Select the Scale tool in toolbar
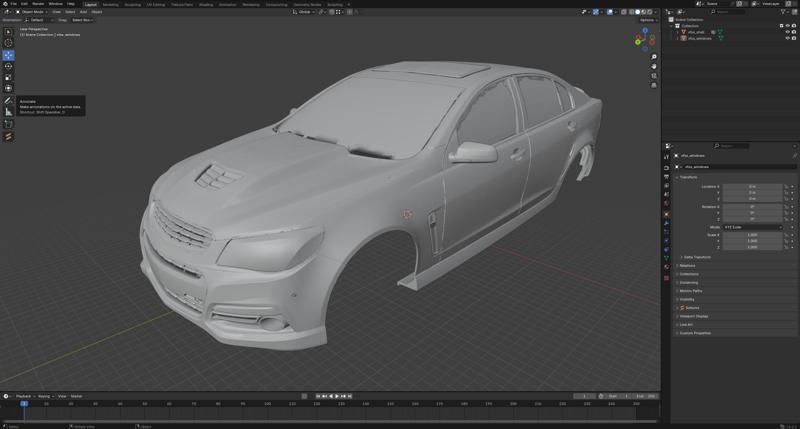 (x=9, y=77)
